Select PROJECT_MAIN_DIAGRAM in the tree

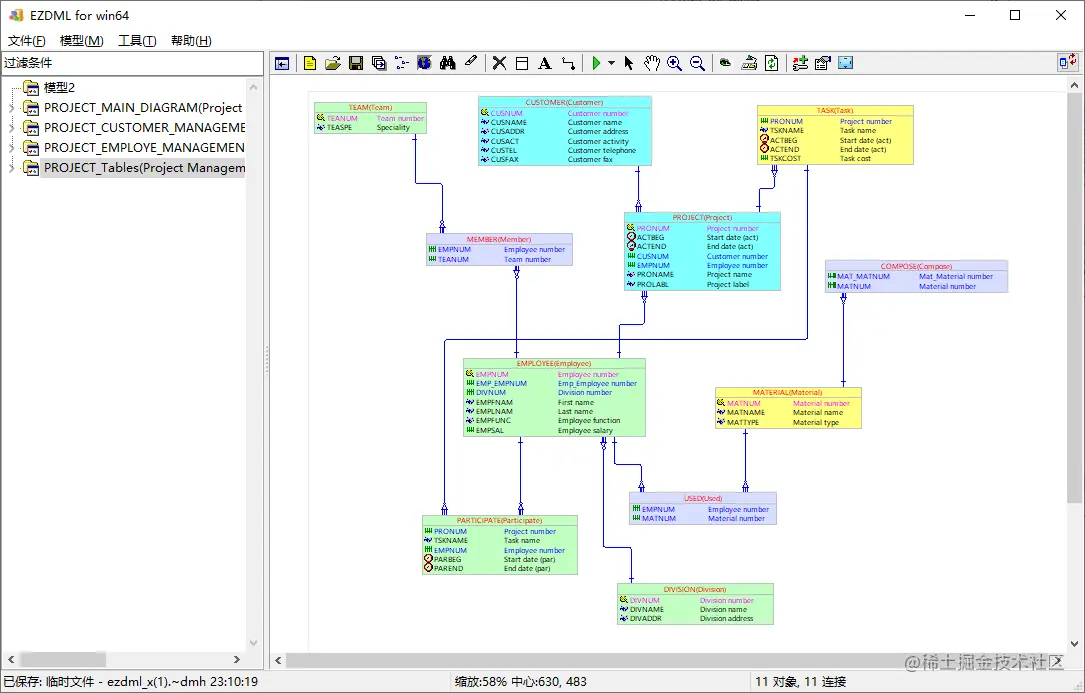click(x=143, y=108)
